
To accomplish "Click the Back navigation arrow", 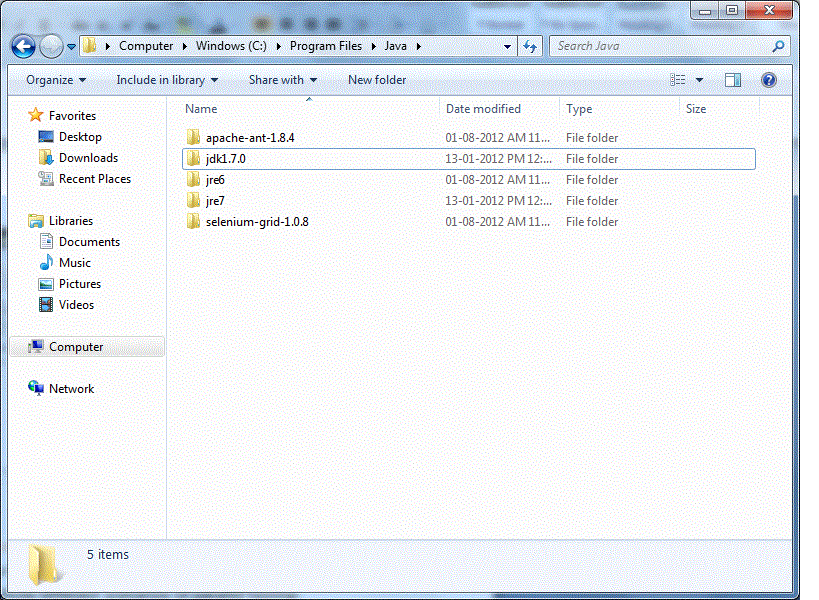I will pos(22,46).
